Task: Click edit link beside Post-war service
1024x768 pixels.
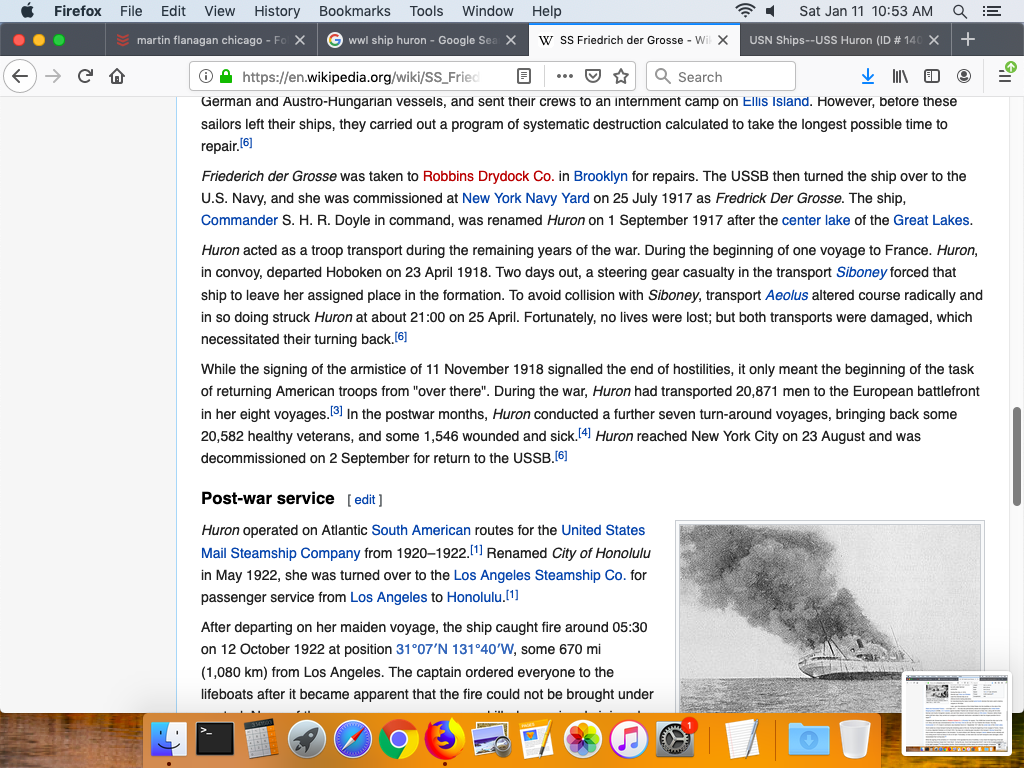Action: (x=364, y=499)
